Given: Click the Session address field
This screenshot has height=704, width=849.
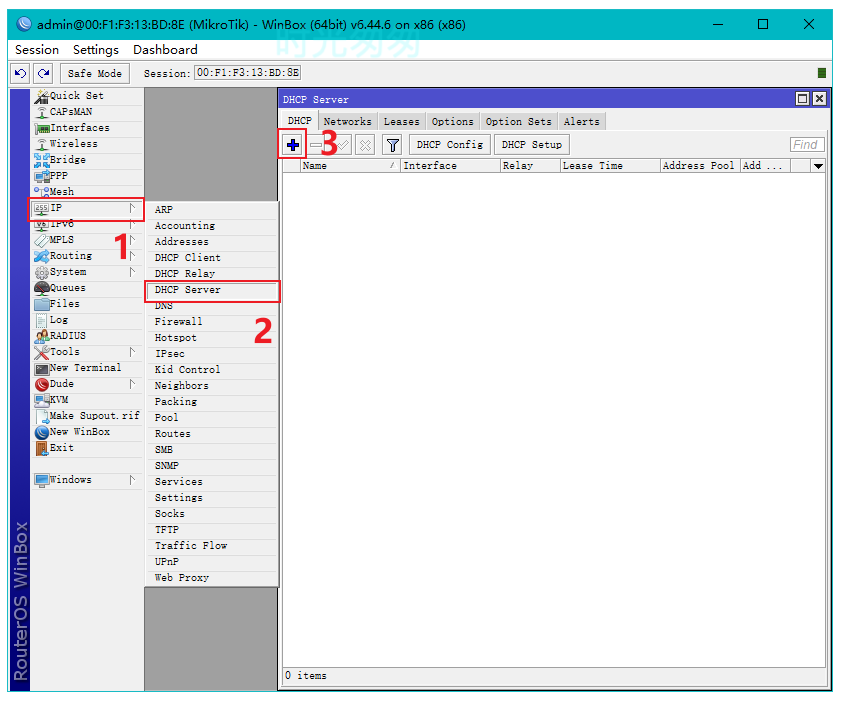Looking at the screenshot, I should pos(247,73).
